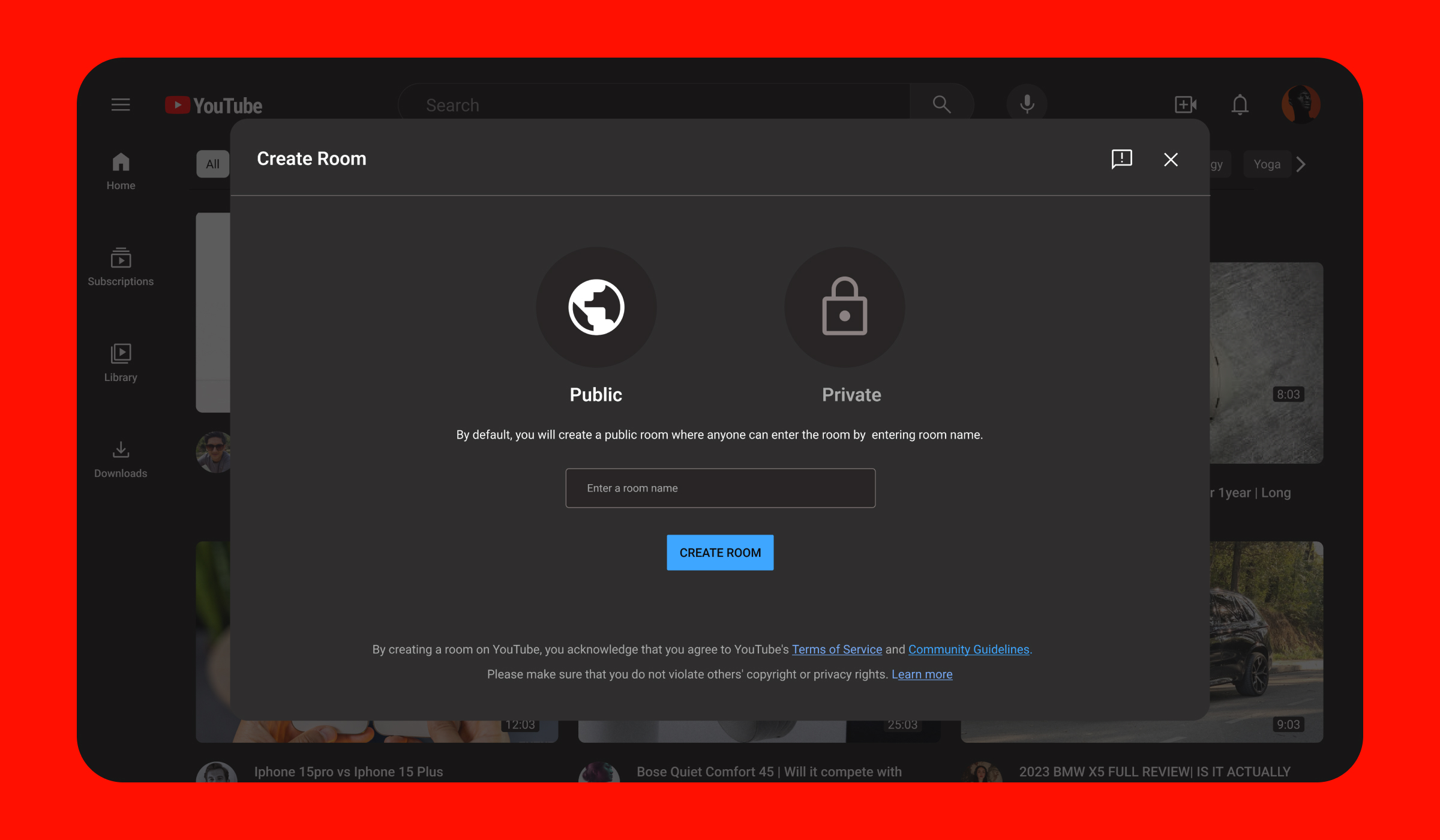Viewport: 1440px width, 840px height.
Task: Select the Public globe room option
Action: (596, 307)
